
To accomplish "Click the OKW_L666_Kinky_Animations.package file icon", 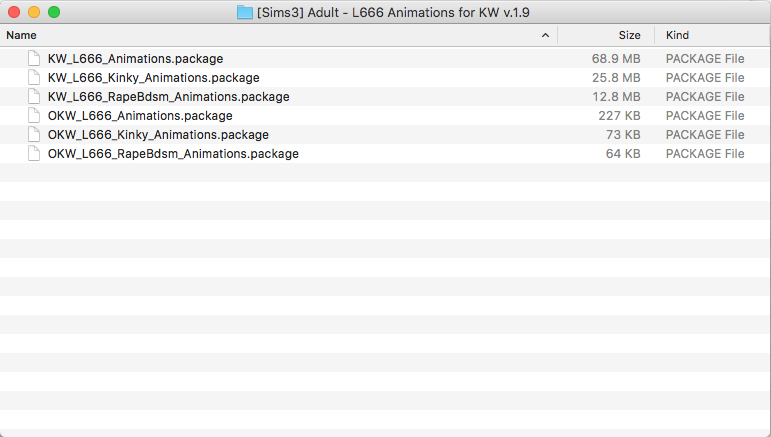I will point(34,135).
